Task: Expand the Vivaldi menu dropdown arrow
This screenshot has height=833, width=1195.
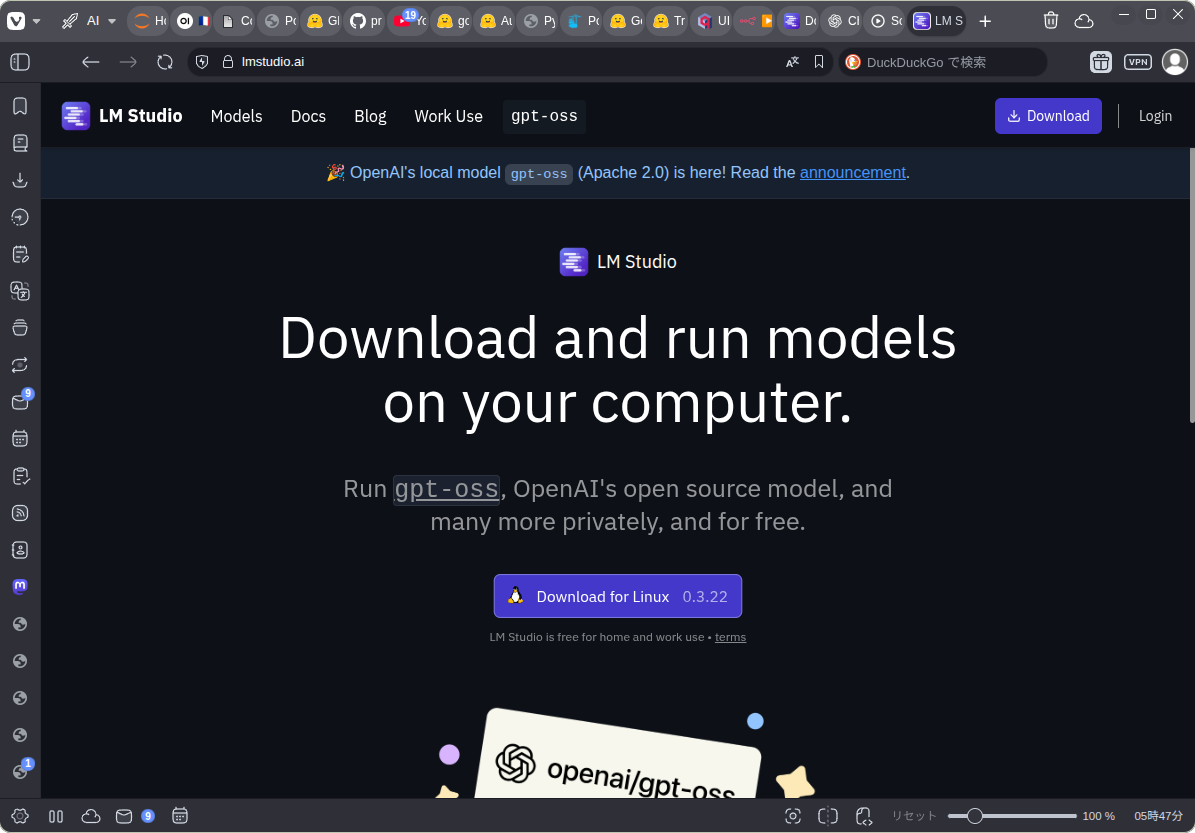Action: [x=36, y=21]
